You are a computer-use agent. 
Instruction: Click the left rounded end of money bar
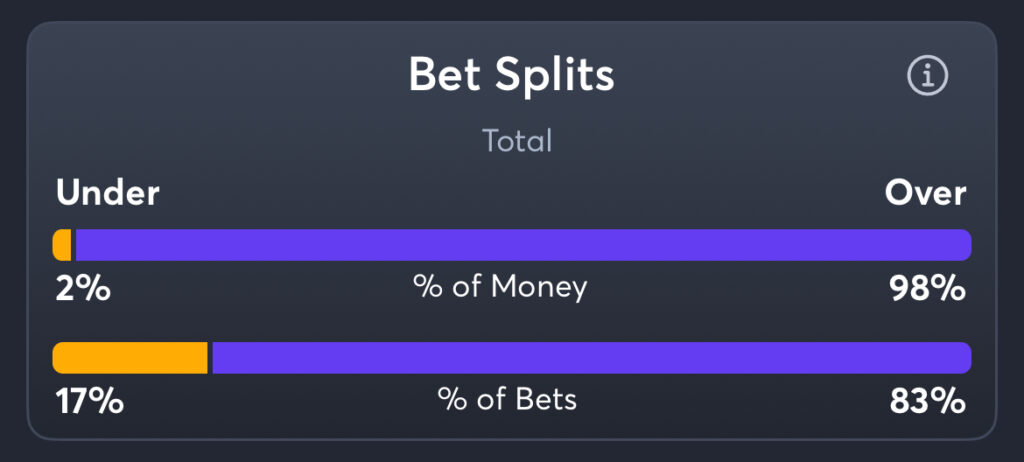57,245
